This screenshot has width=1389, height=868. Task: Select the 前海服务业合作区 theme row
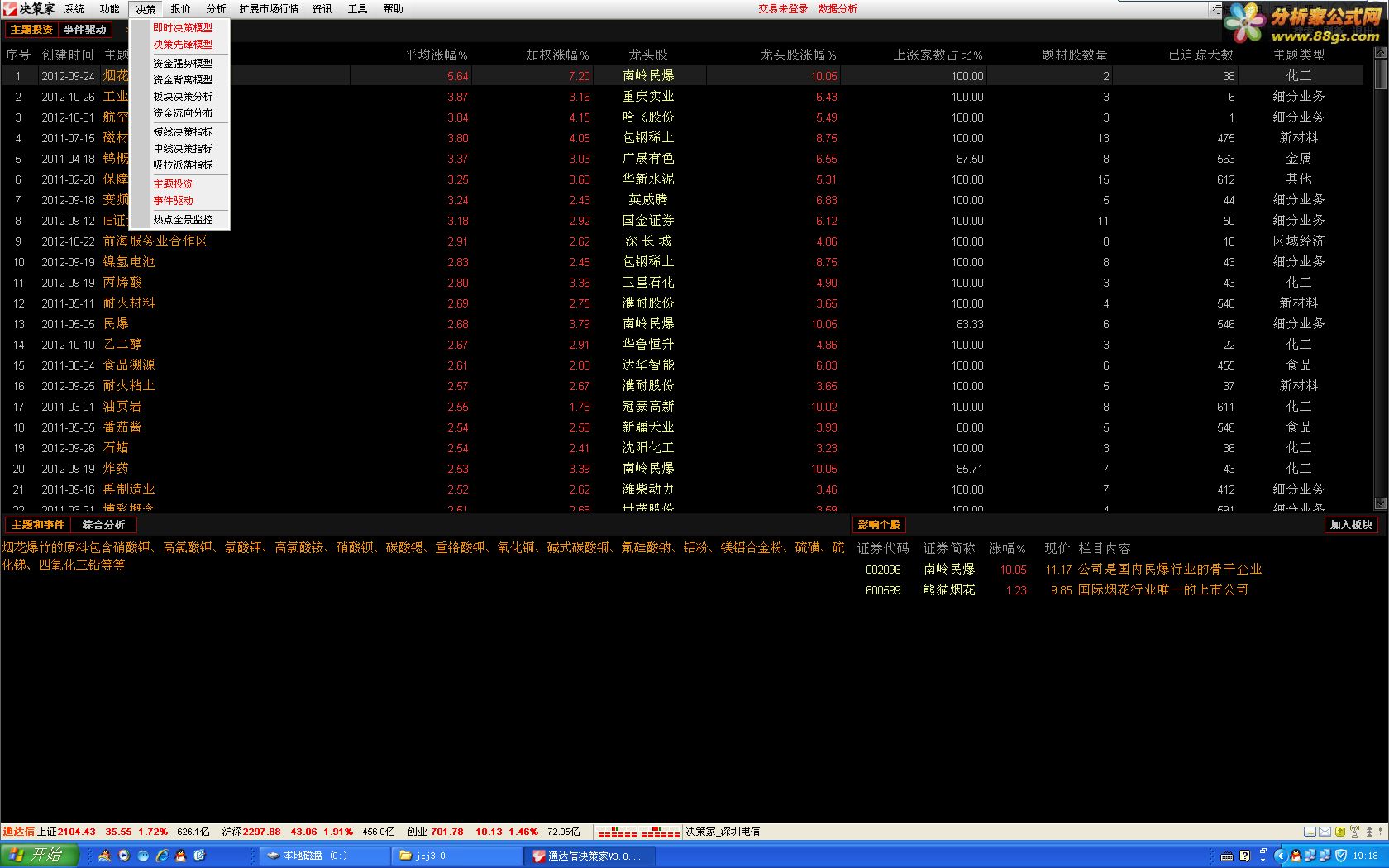[682, 241]
